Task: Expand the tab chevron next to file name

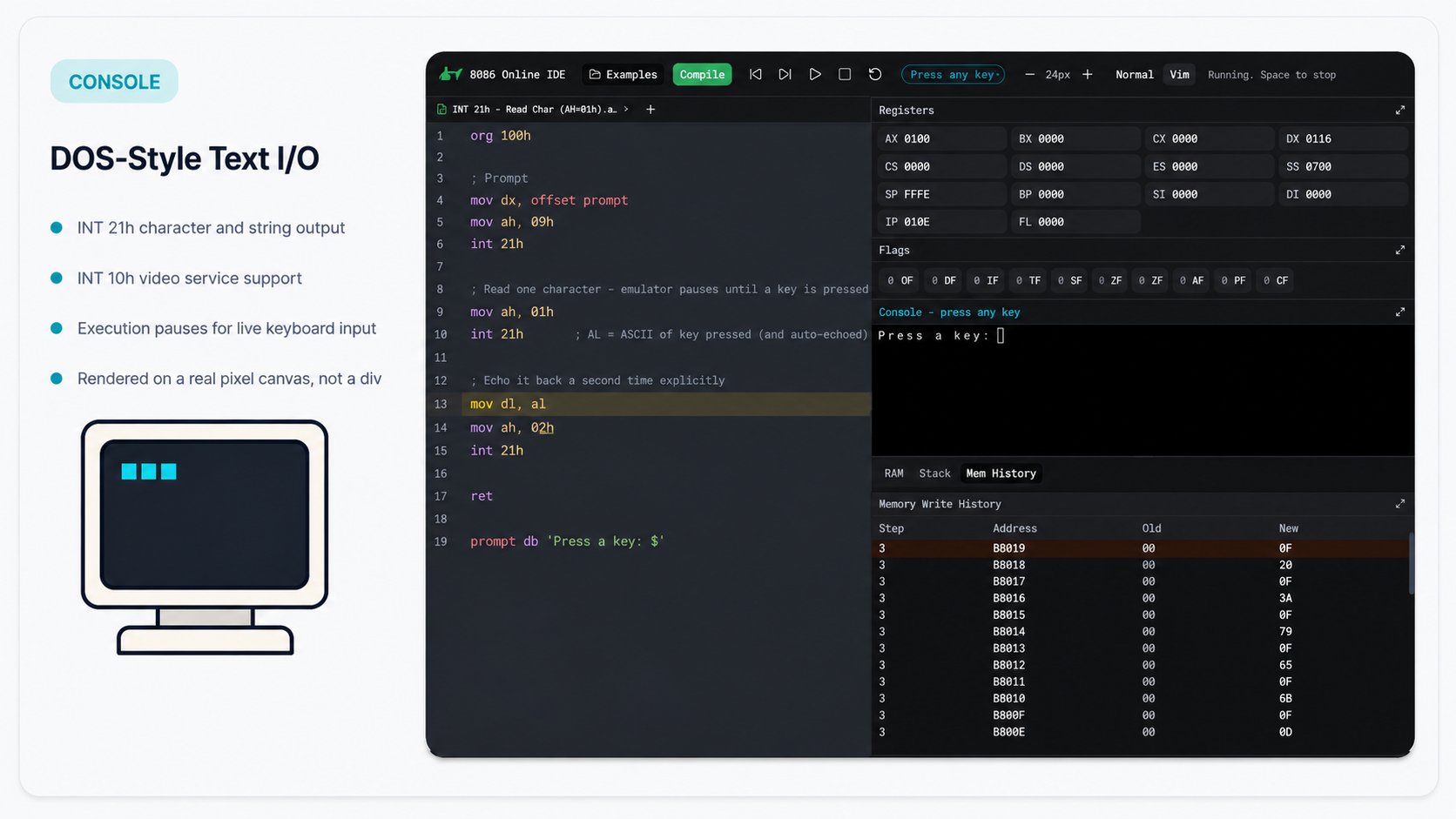Action: click(626, 110)
